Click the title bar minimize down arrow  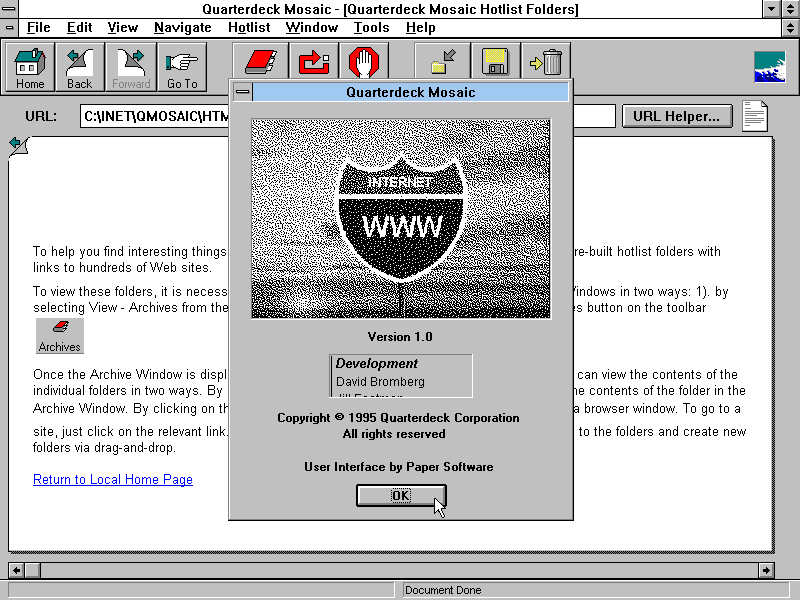coord(772,9)
